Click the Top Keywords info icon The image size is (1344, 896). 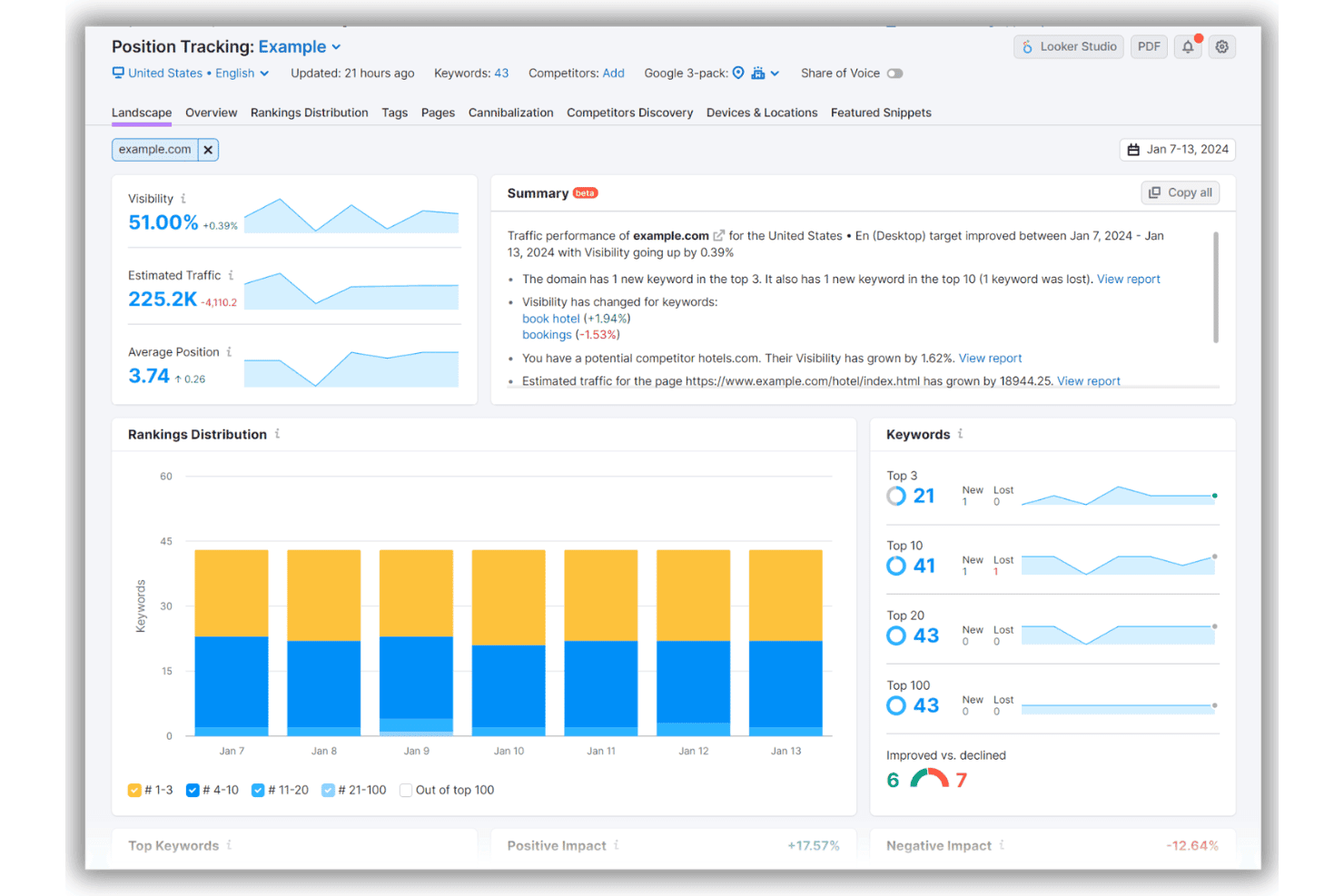click(x=229, y=844)
